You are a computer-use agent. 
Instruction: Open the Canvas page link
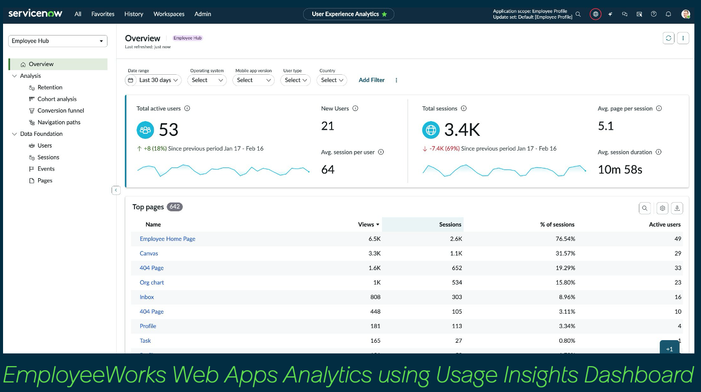pyautogui.click(x=148, y=253)
